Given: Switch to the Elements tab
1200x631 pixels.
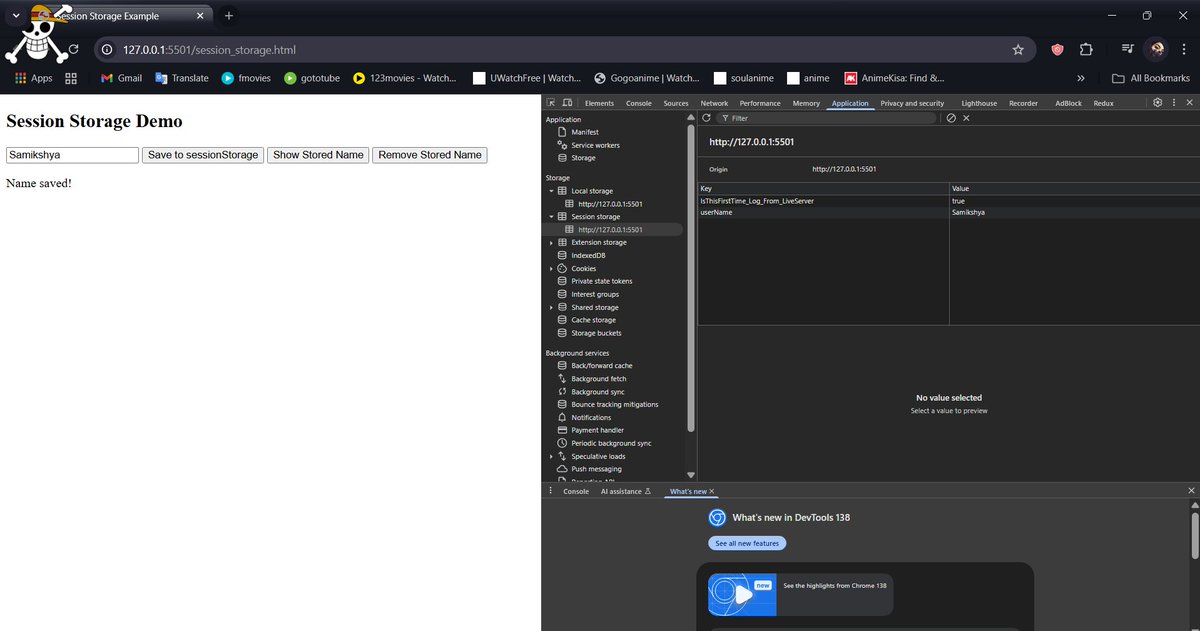Looking at the screenshot, I should 599,103.
